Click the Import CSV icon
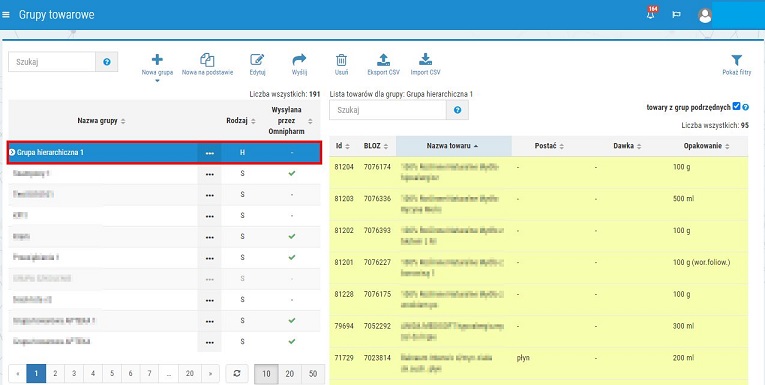This screenshot has height=385, width=765. coord(425,60)
